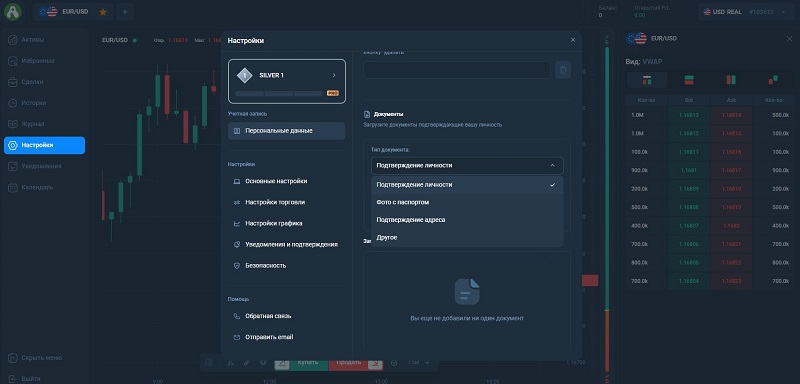
Task: Click the SILVER 1 level progress bar
Action: pyautogui.click(x=279, y=94)
